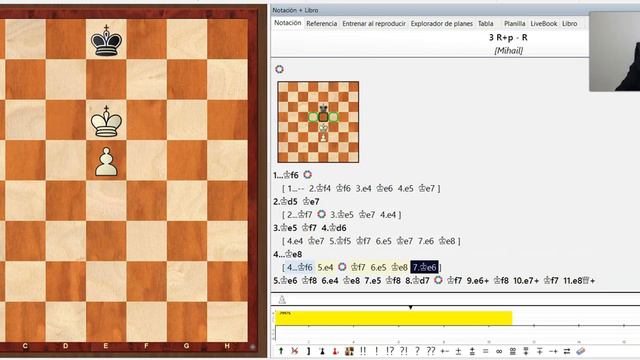Screen dimensions: 640x360
Task: Jump to variation move 4...Kf6
Action: [299, 267]
